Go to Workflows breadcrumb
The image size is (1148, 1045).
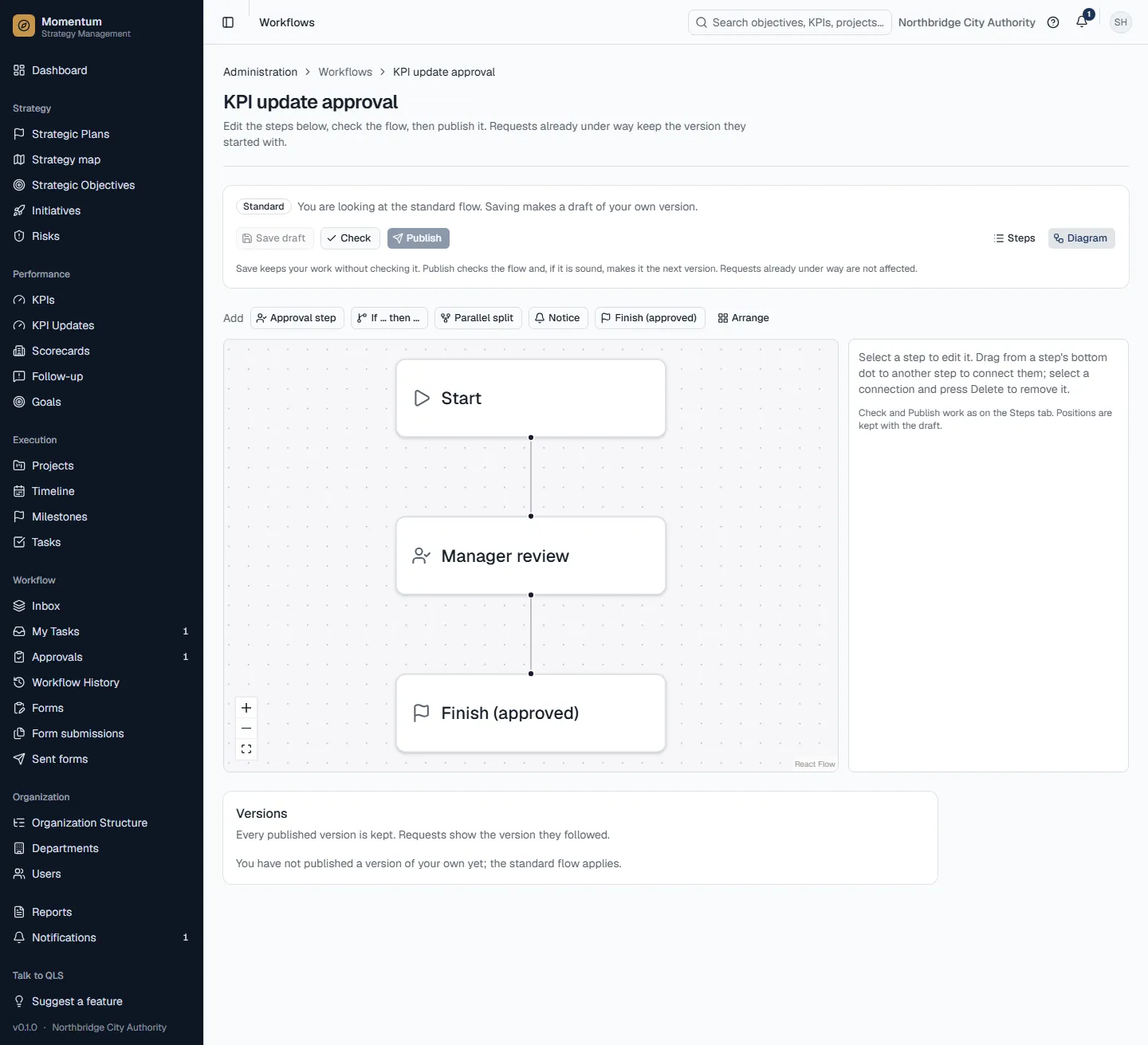tap(345, 72)
